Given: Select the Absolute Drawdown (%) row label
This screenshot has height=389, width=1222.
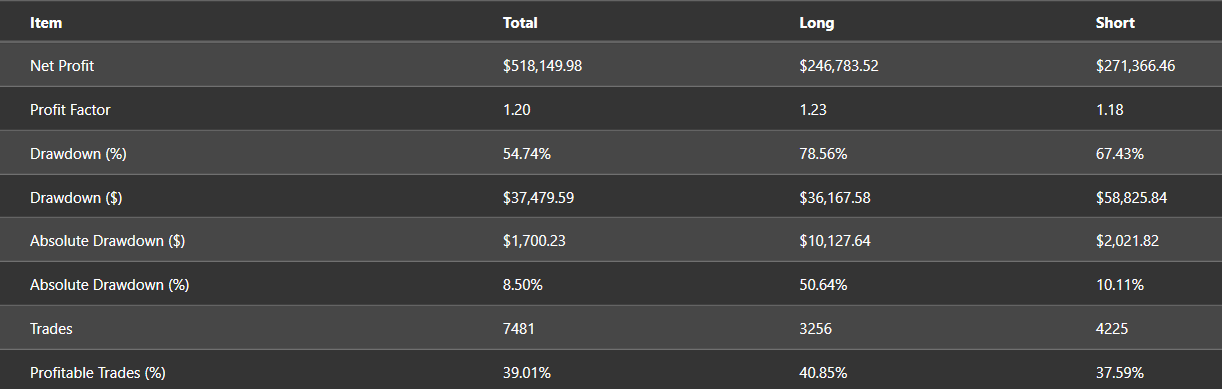Looking at the screenshot, I should (x=109, y=285).
